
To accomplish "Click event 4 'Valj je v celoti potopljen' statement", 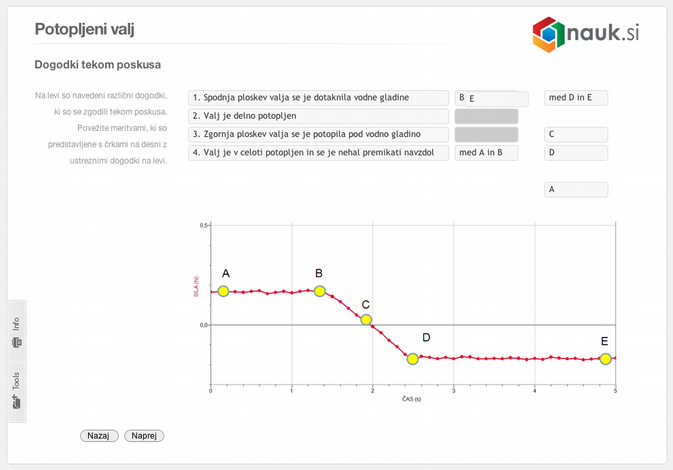I will (318, 153).
